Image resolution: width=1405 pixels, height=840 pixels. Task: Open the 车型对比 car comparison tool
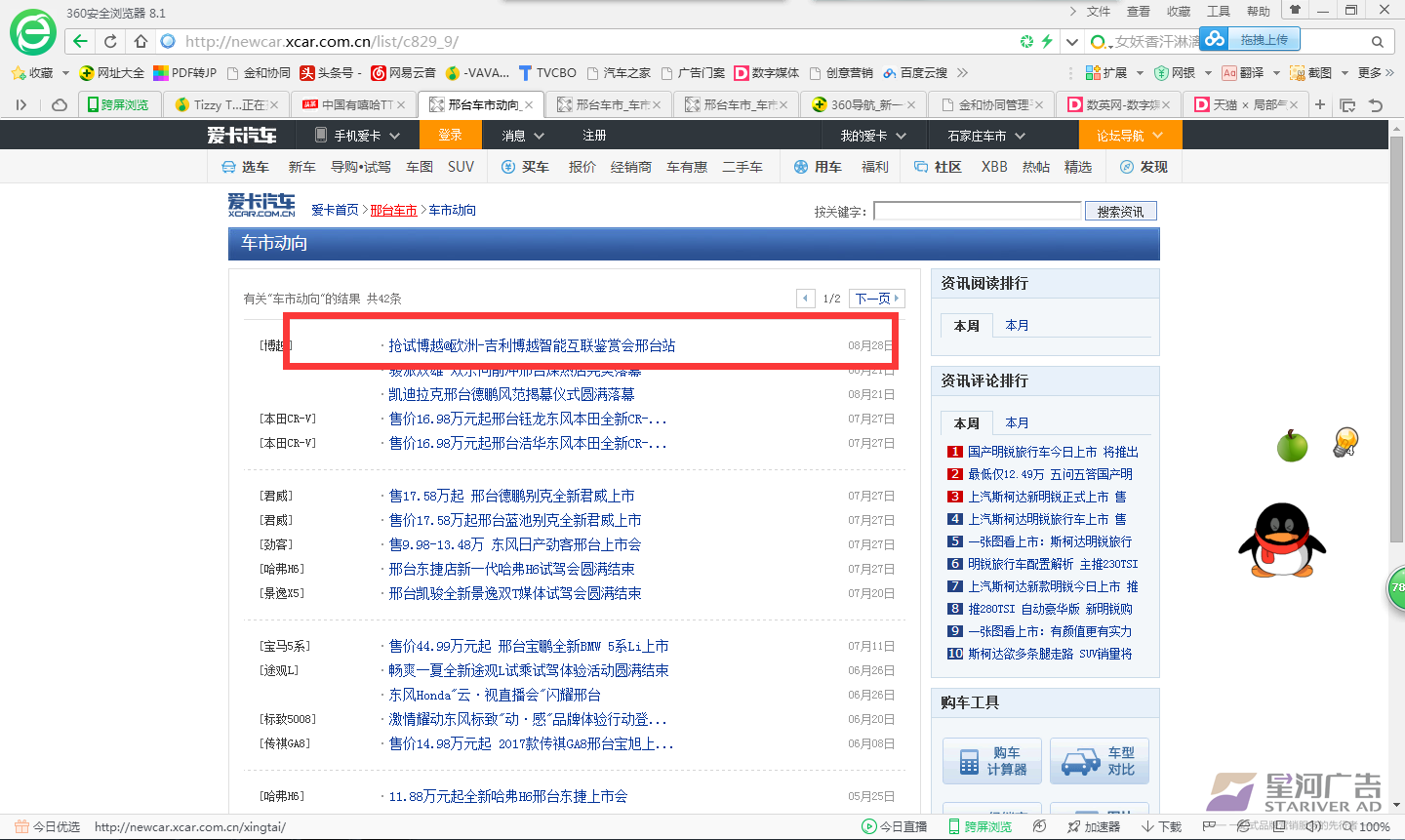[x=1099, y=761]
